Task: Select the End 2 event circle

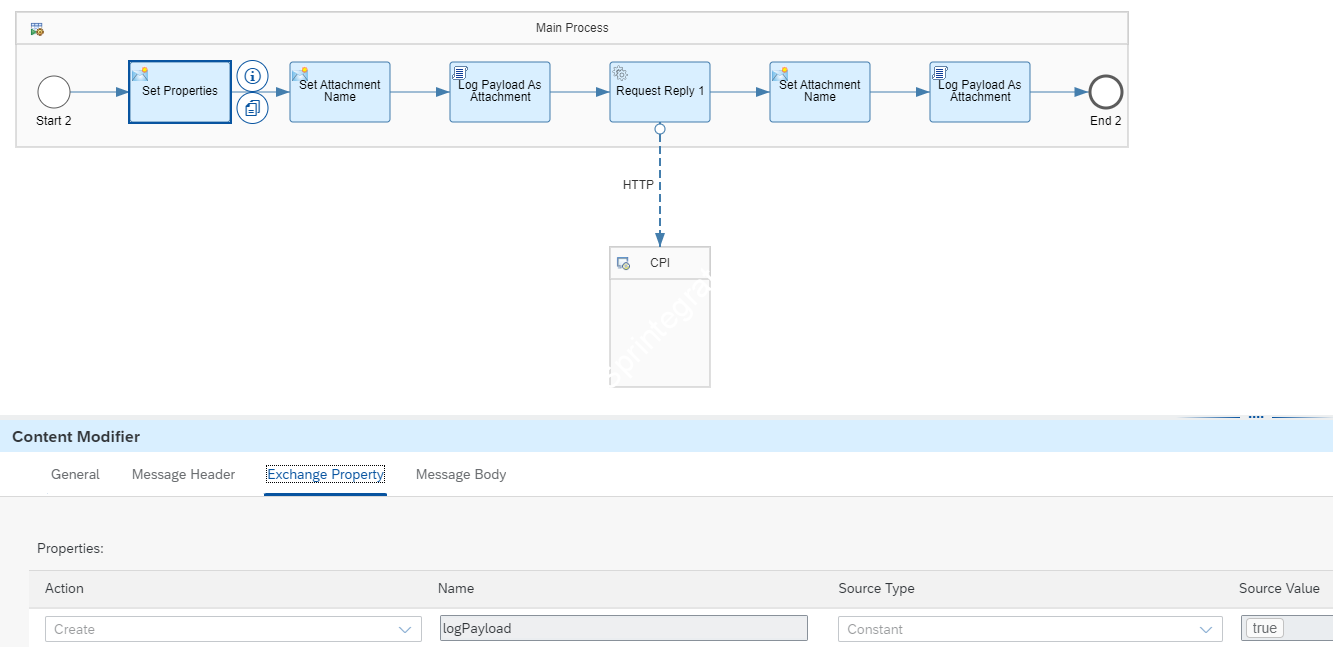Action: 1106,92
